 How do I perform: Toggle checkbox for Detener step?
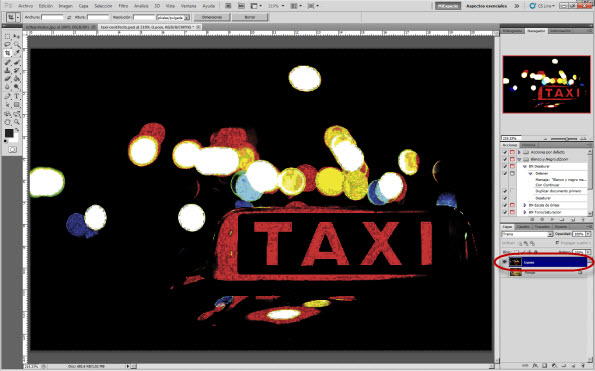[x=505, y=173]
